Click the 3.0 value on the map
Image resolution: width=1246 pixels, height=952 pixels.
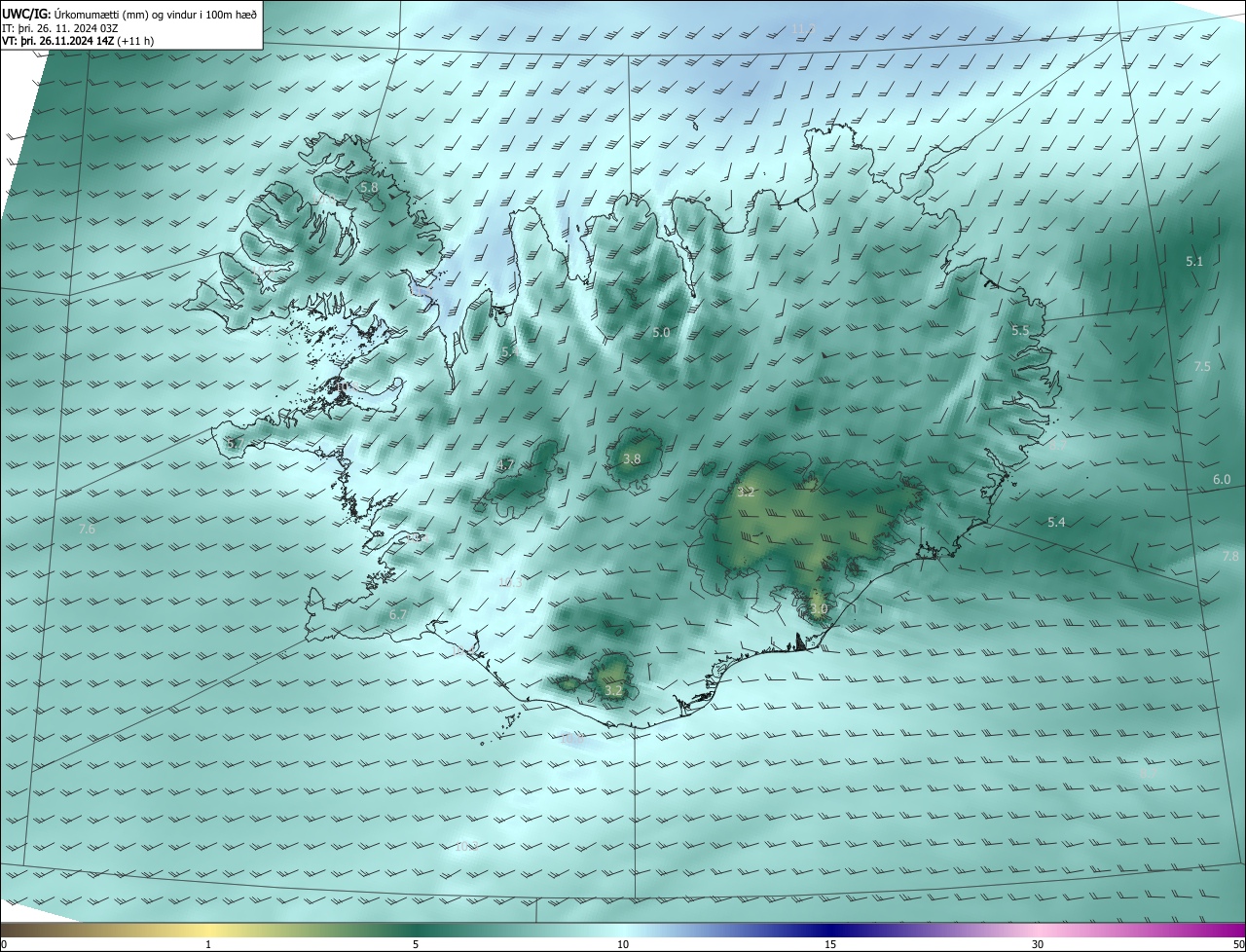[x=819, y=610]
